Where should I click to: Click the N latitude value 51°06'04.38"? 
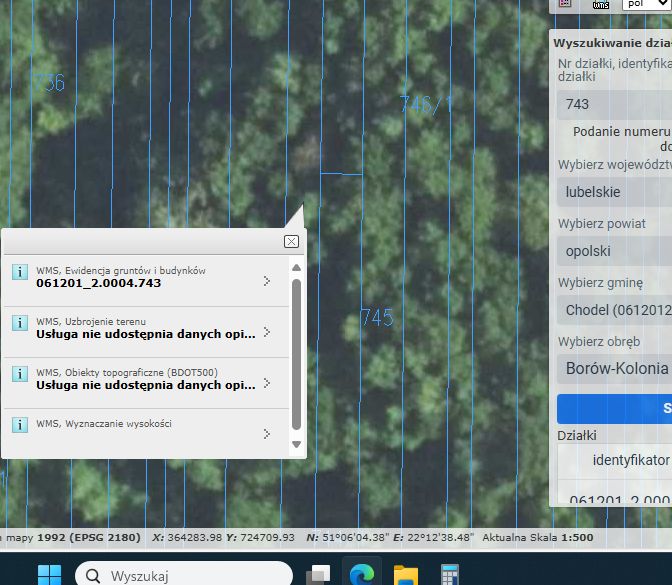(x=356, y=537)
